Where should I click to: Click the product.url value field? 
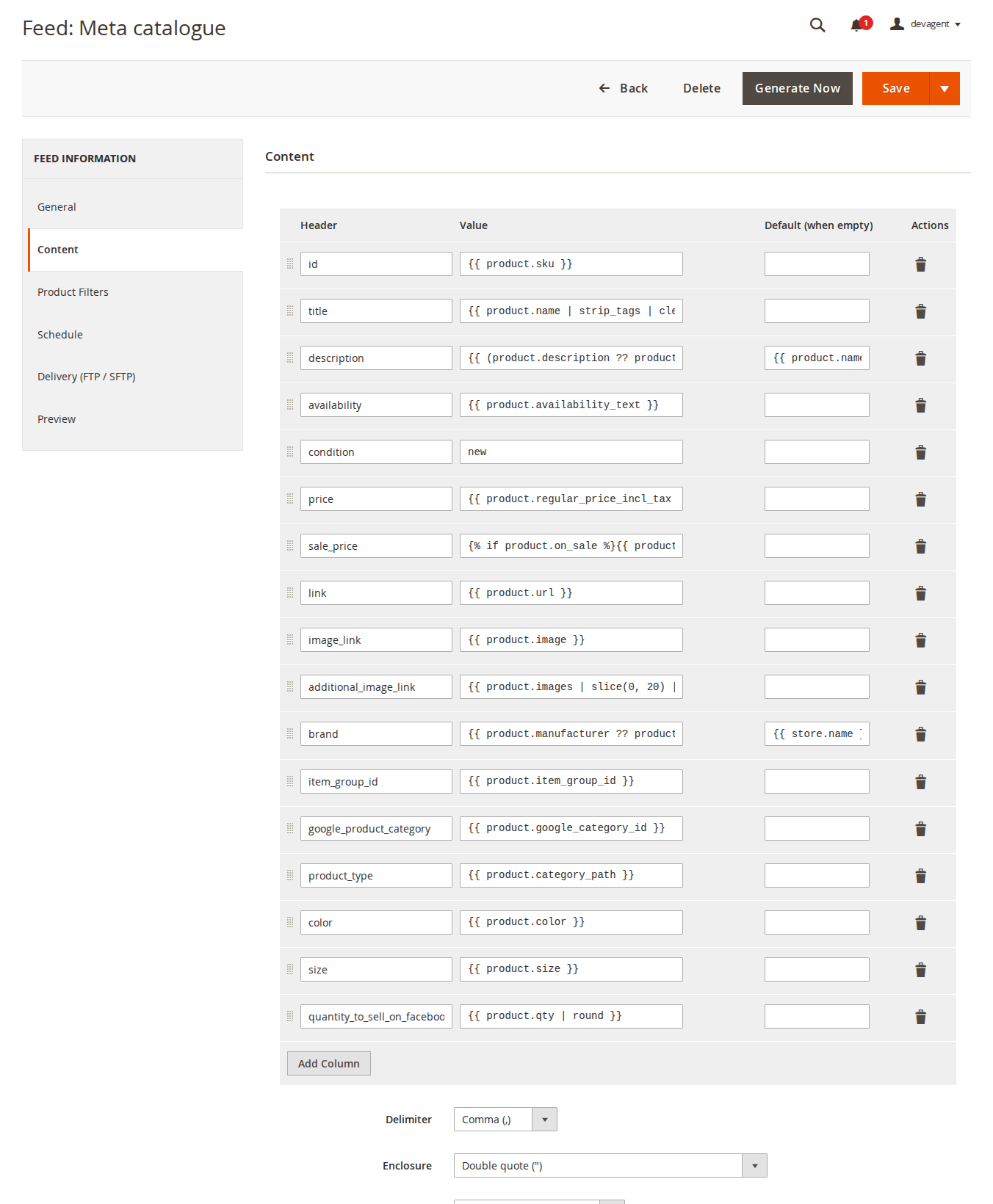(x=571, y=593)
